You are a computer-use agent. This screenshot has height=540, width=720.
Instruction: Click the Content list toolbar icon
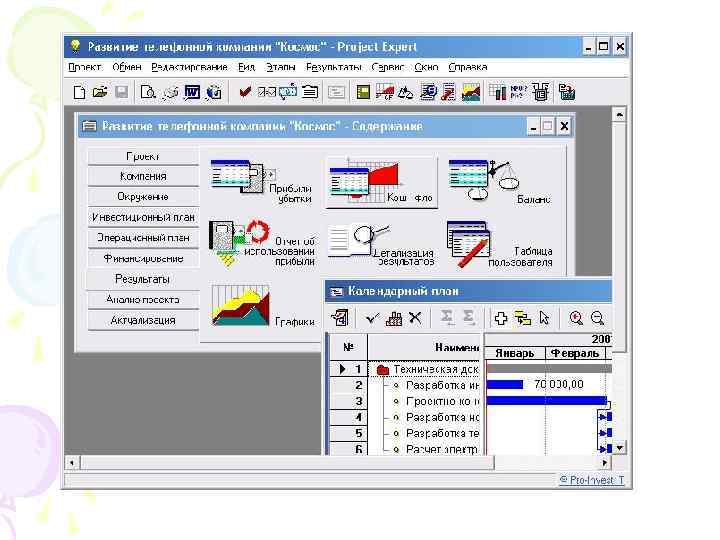tap(310, 92)
